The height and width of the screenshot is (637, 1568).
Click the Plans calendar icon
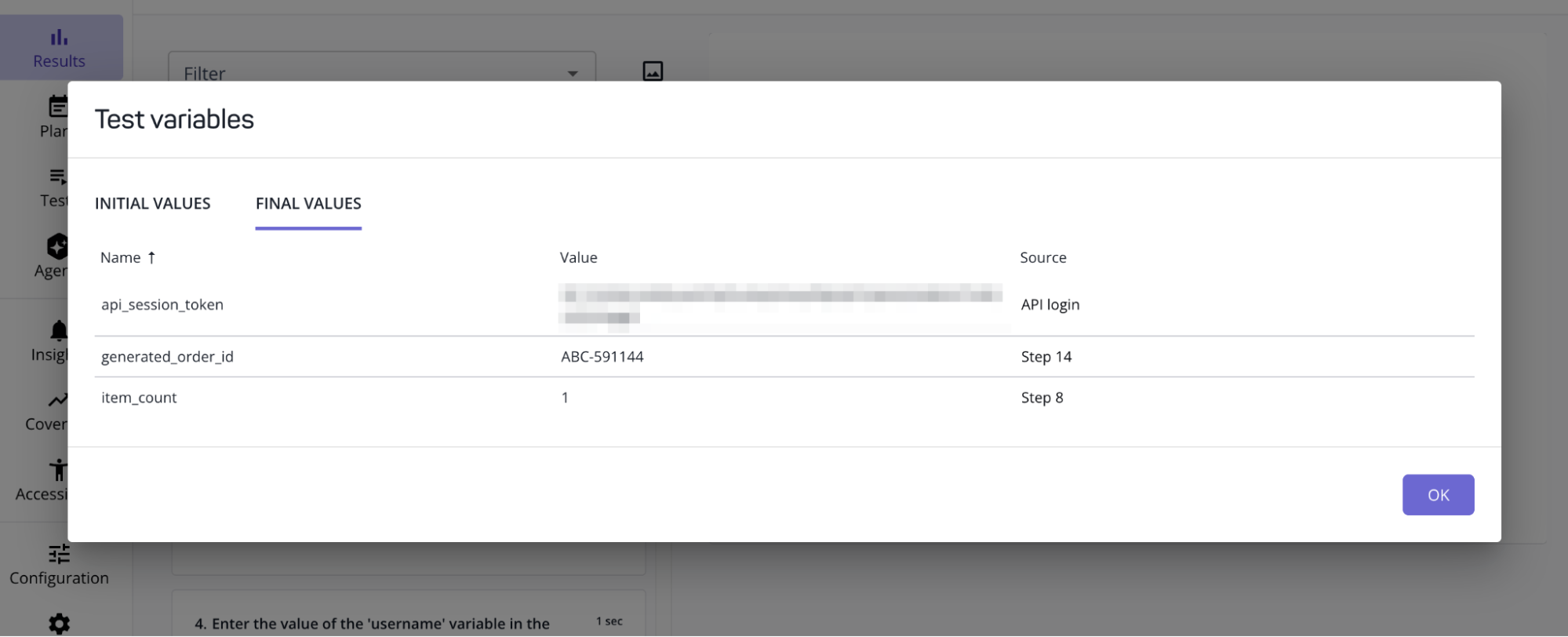tap(59, 106)
